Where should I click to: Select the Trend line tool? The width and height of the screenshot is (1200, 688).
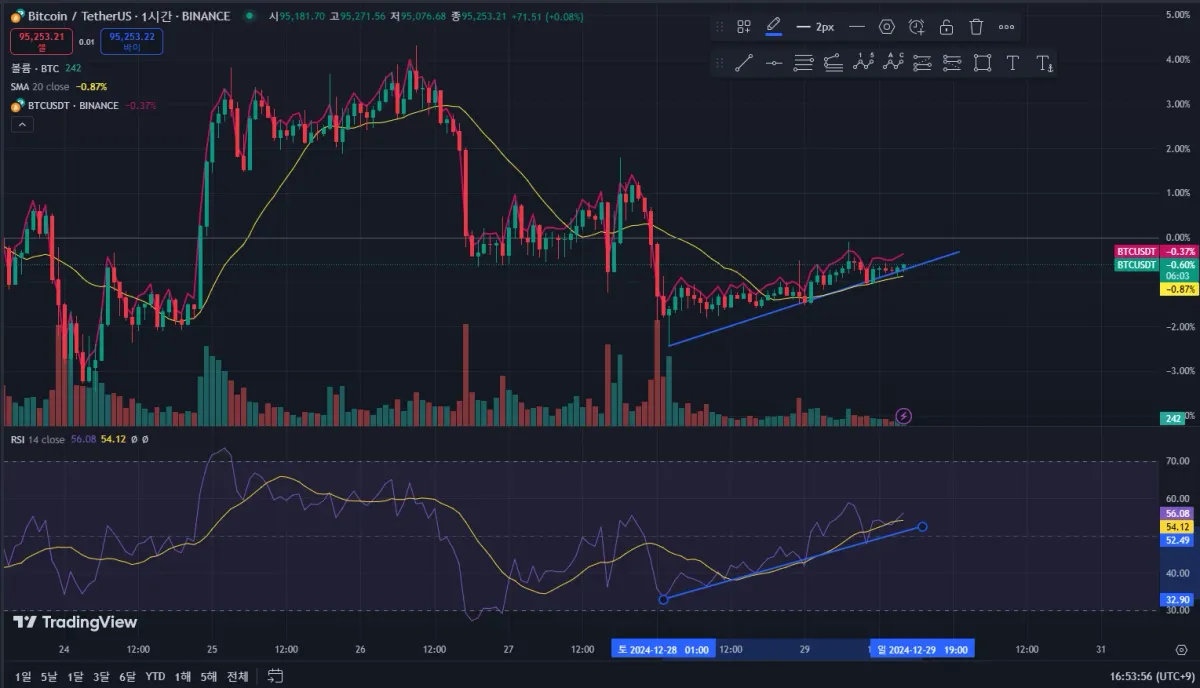[x=744, y=63]
